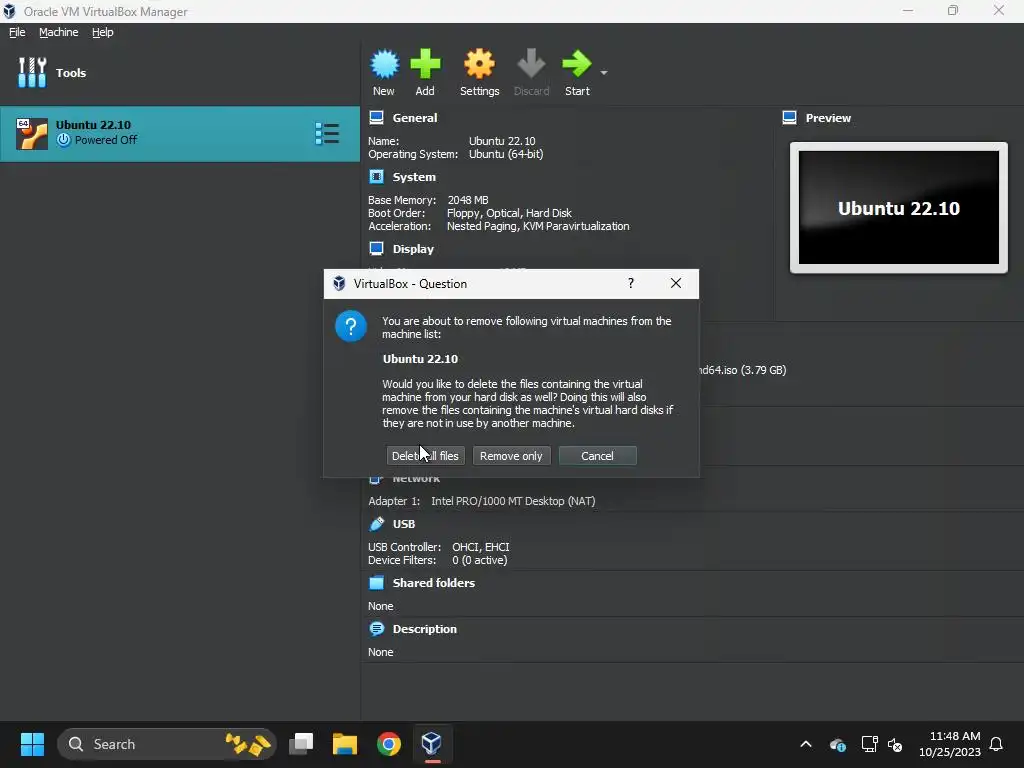This screenshot has width=1024, height=768.
Task: Click the blue question mark icon in dialog
Action: tap(351, 325)
